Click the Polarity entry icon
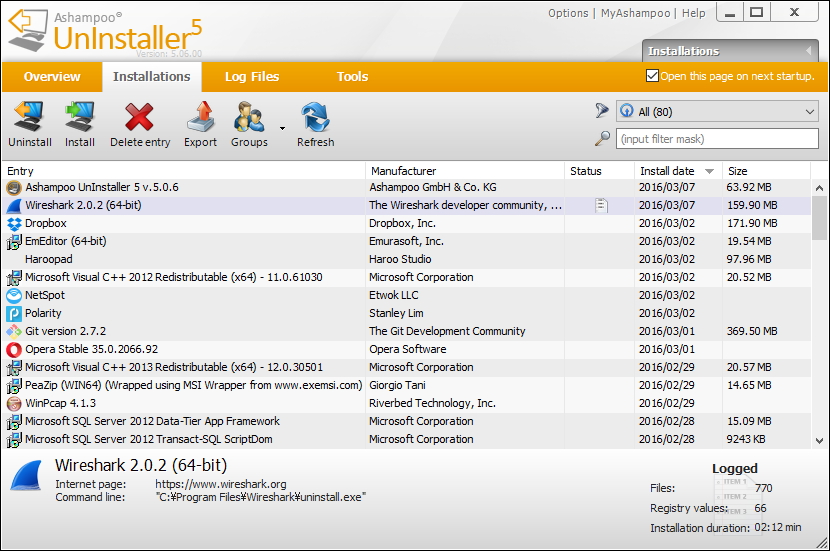The height and width of the screenshot is (551, 830). (14, 313)
